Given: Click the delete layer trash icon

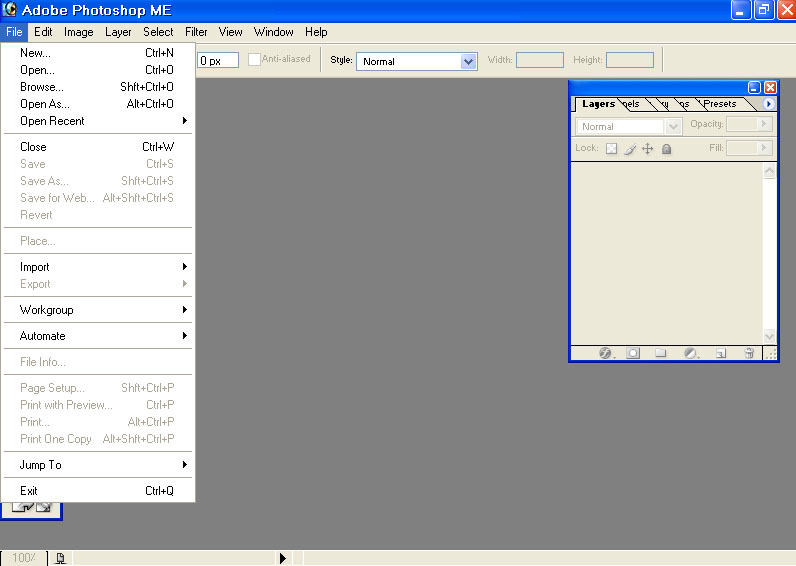Looking at the screenshot, I should (749, 353).
